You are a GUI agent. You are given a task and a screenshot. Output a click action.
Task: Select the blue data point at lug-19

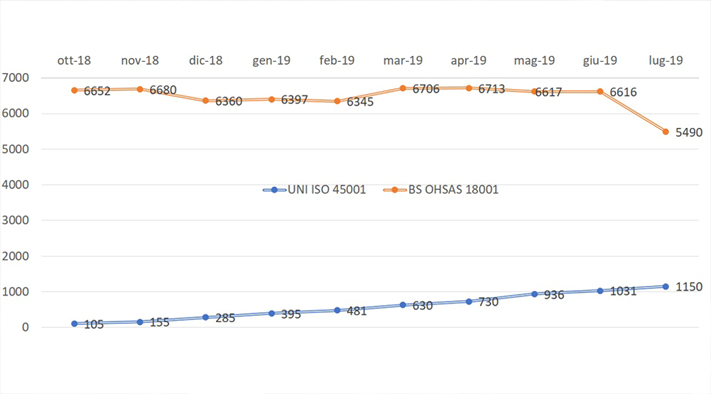(666, 287)
